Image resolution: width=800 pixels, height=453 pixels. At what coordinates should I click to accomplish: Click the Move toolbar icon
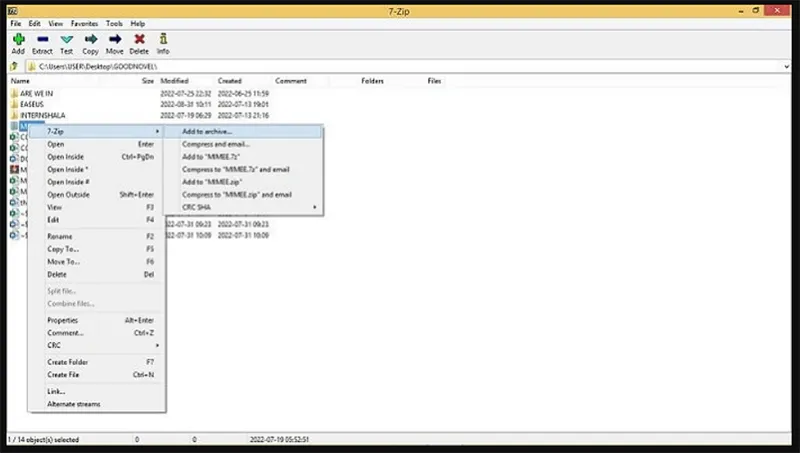pos(115,39)
